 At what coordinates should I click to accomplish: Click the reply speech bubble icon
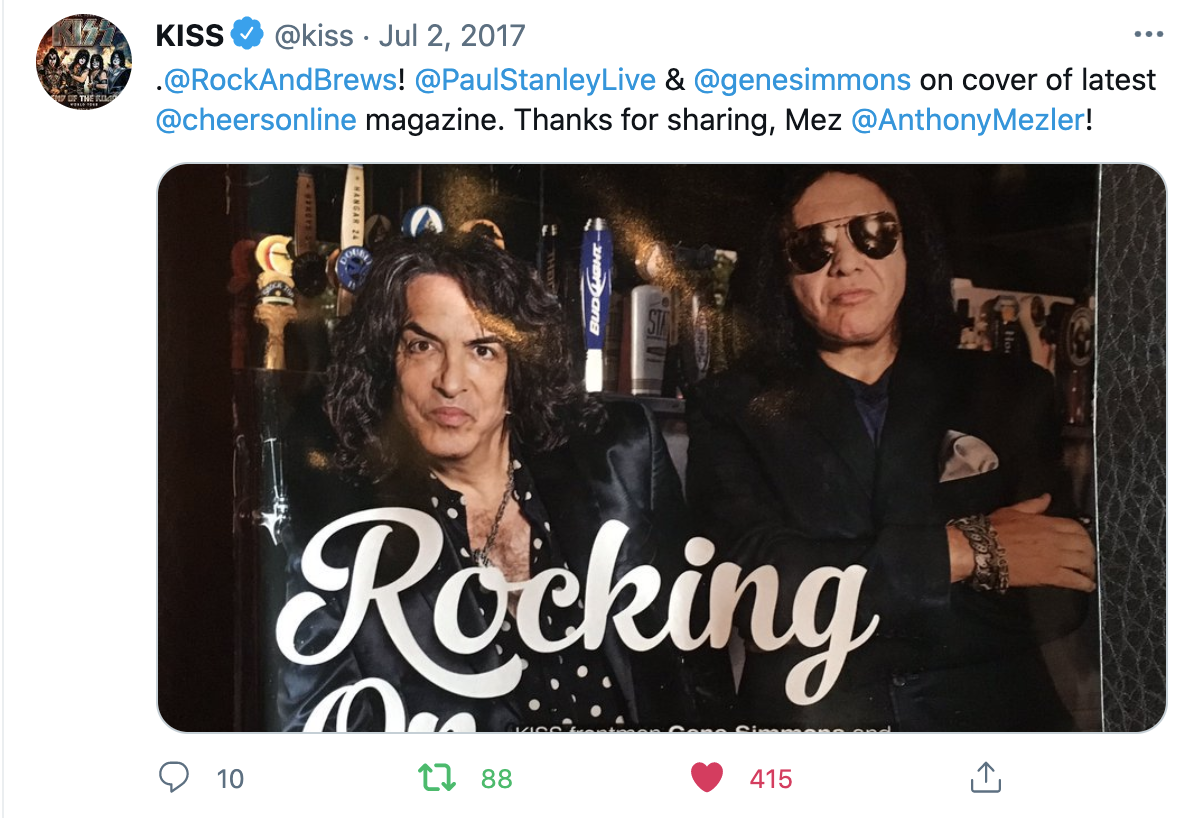(173, 778)
